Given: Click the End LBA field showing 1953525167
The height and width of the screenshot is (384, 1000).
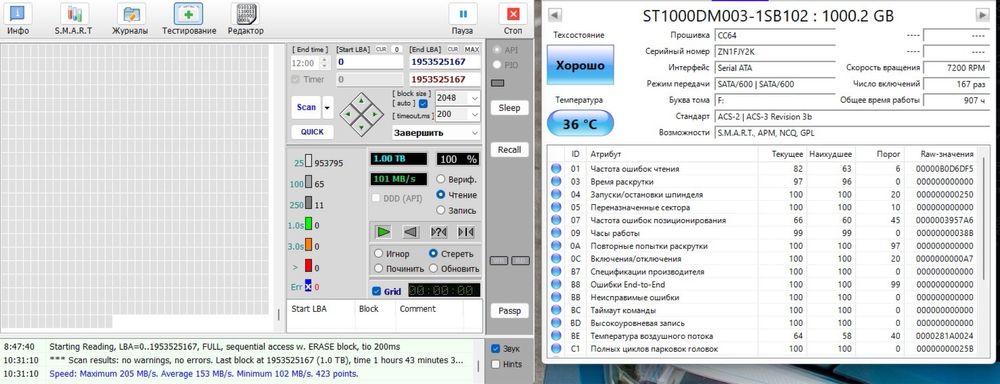Looking at the screenshot, I should tap(445, 62).
